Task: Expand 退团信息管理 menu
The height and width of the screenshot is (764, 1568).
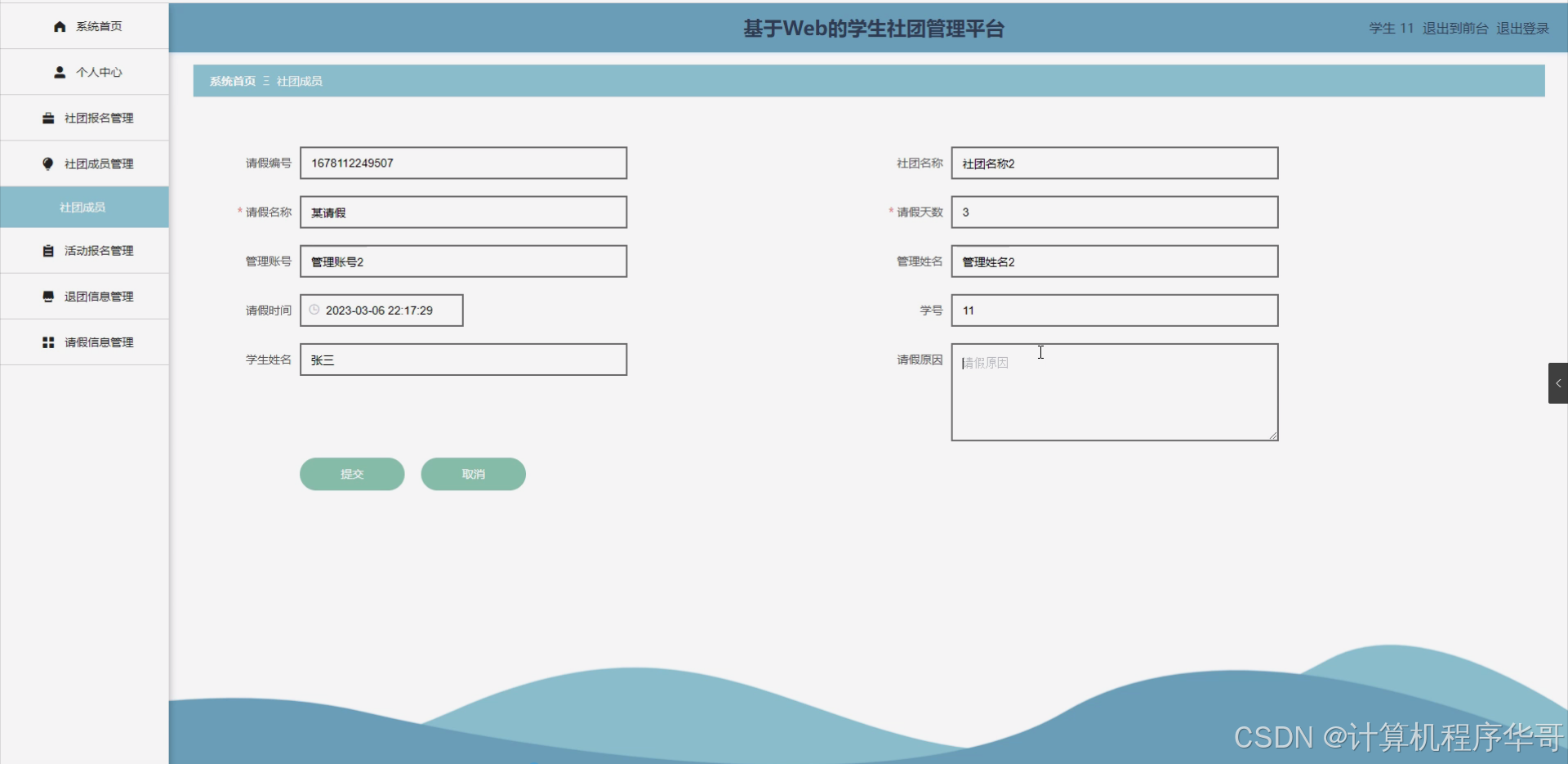Action: pos(85,297)
